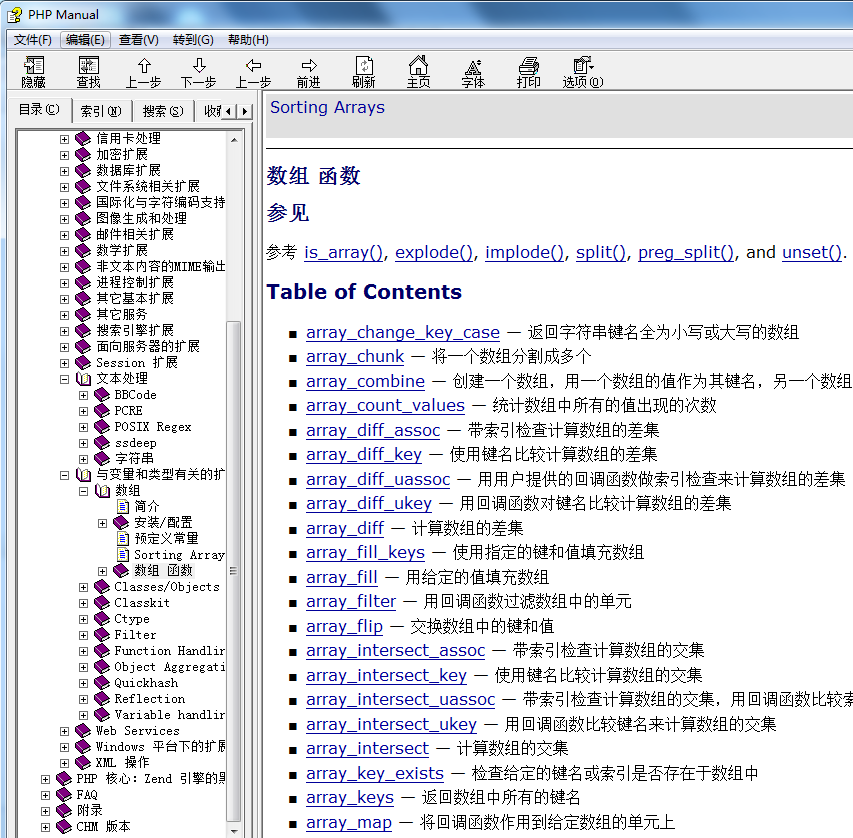
Task: Open the array_diff_uassoc link
Action: 378,479
